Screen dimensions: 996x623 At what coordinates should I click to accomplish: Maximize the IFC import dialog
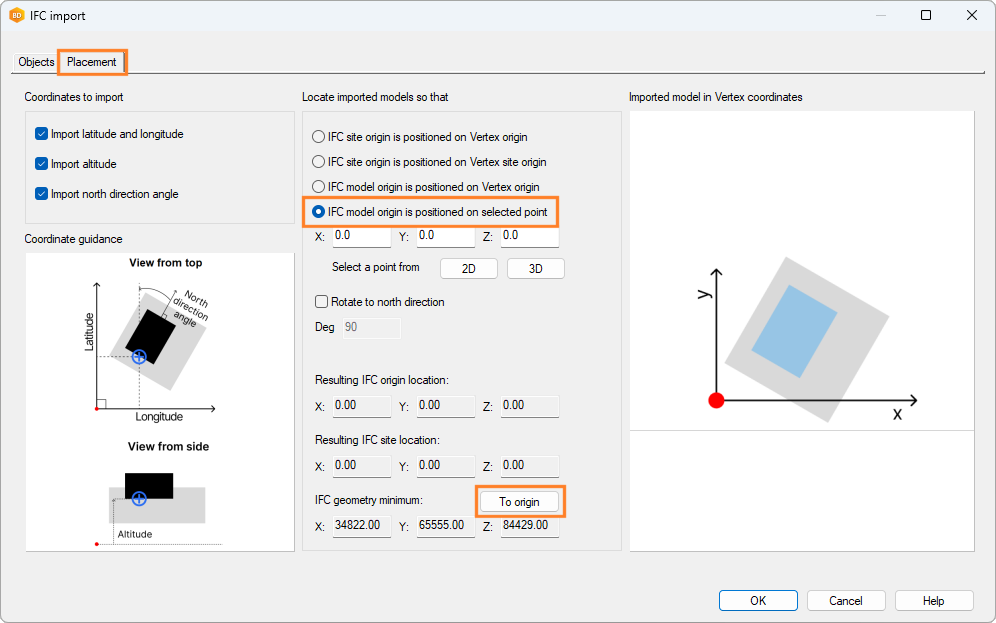tap(925, 15)
